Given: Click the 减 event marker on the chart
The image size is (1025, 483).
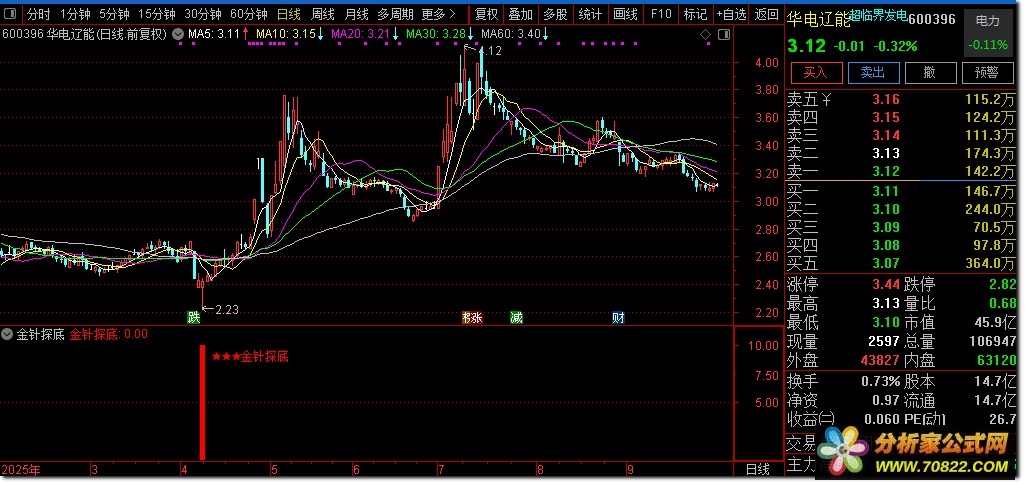Looking at the screenshot, I should coord(516,318).
